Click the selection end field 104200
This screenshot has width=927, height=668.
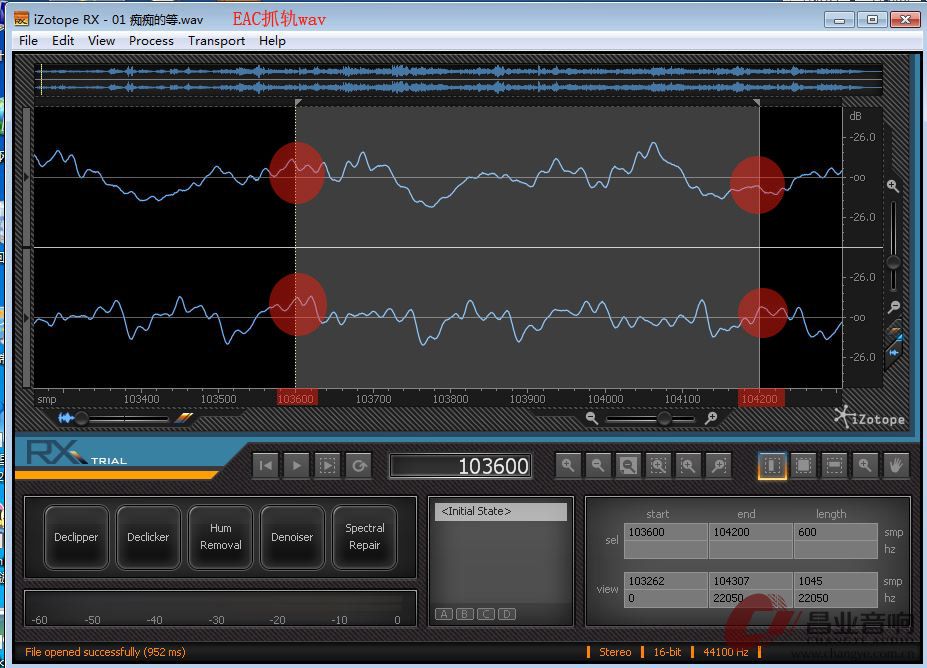pyautogui.click(x=751, y=532)
